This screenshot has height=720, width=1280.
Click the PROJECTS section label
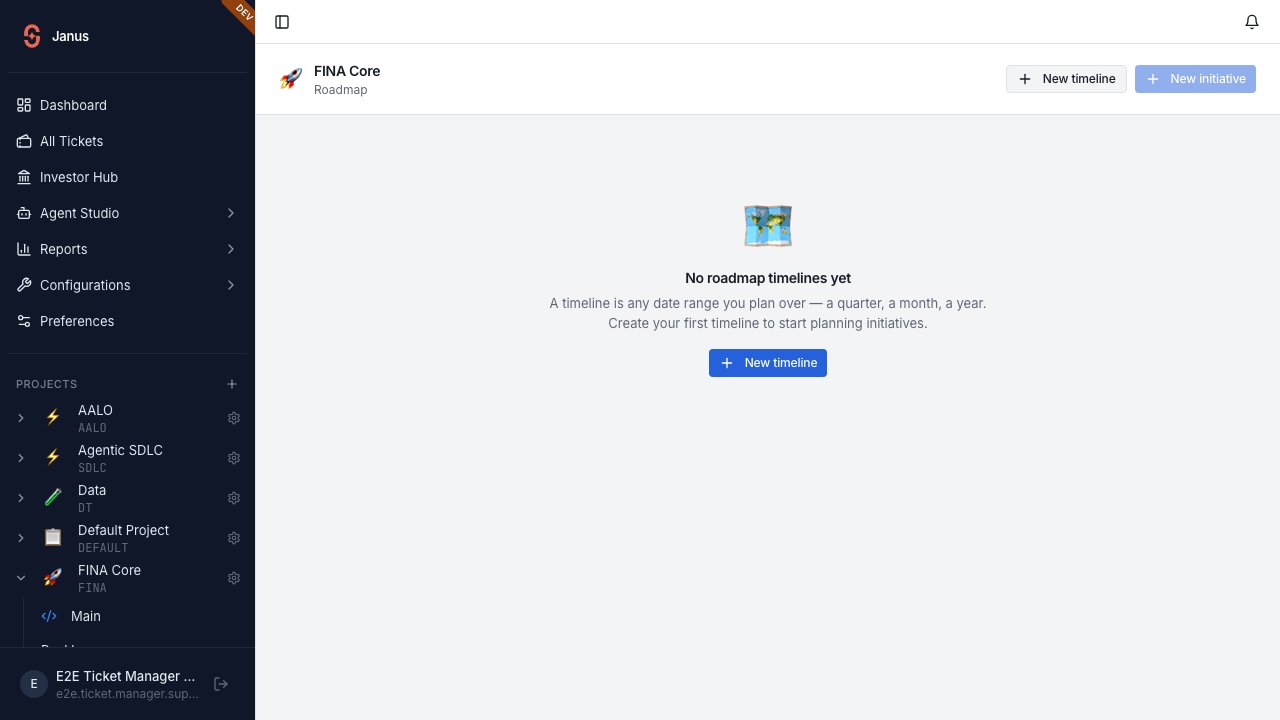coord(46,384)
